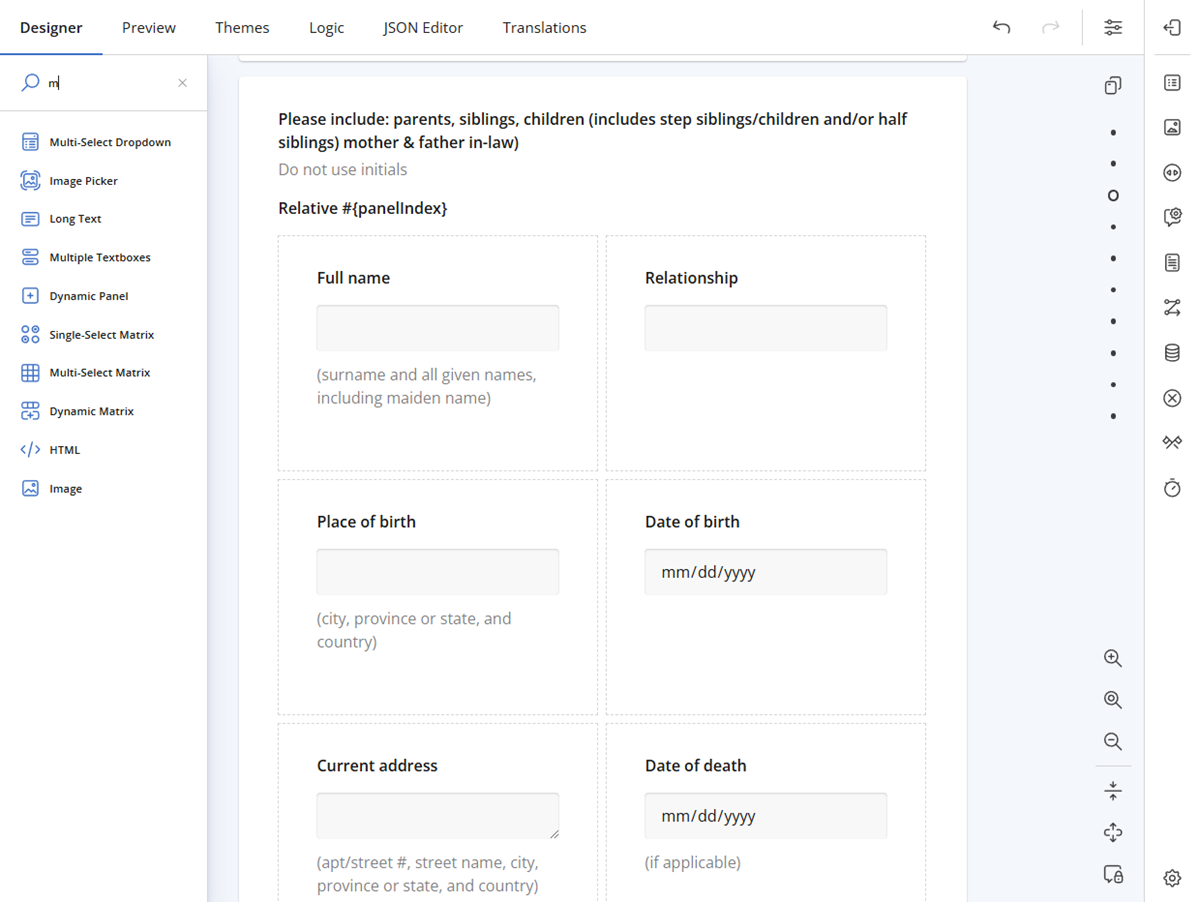The image size is (1200, 902).
Task: Pick the Single-Select Matrix toolbox item
Action: click(x=101, y=335)
